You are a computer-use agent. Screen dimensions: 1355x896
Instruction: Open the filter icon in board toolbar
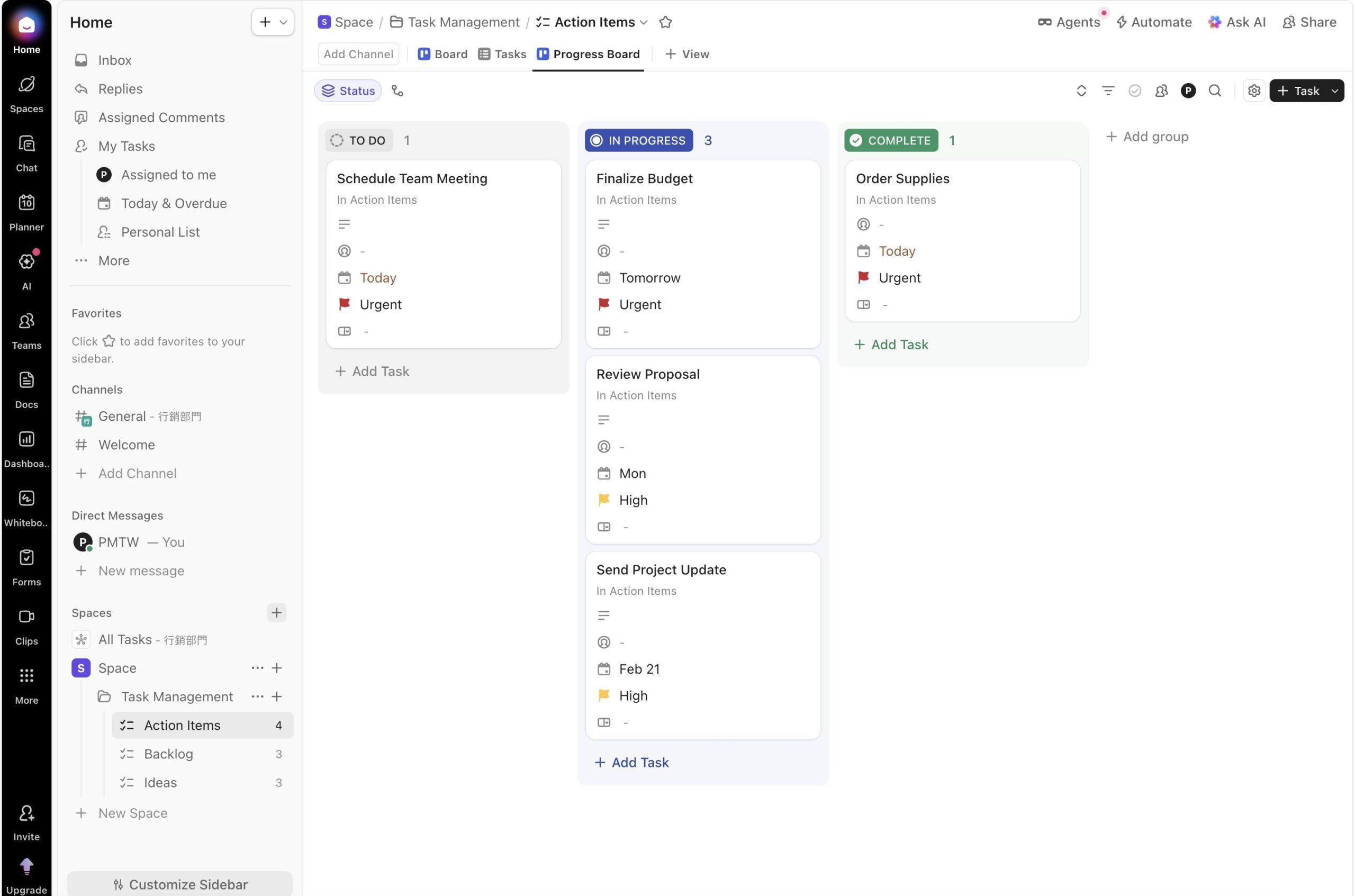[1107, 90]
